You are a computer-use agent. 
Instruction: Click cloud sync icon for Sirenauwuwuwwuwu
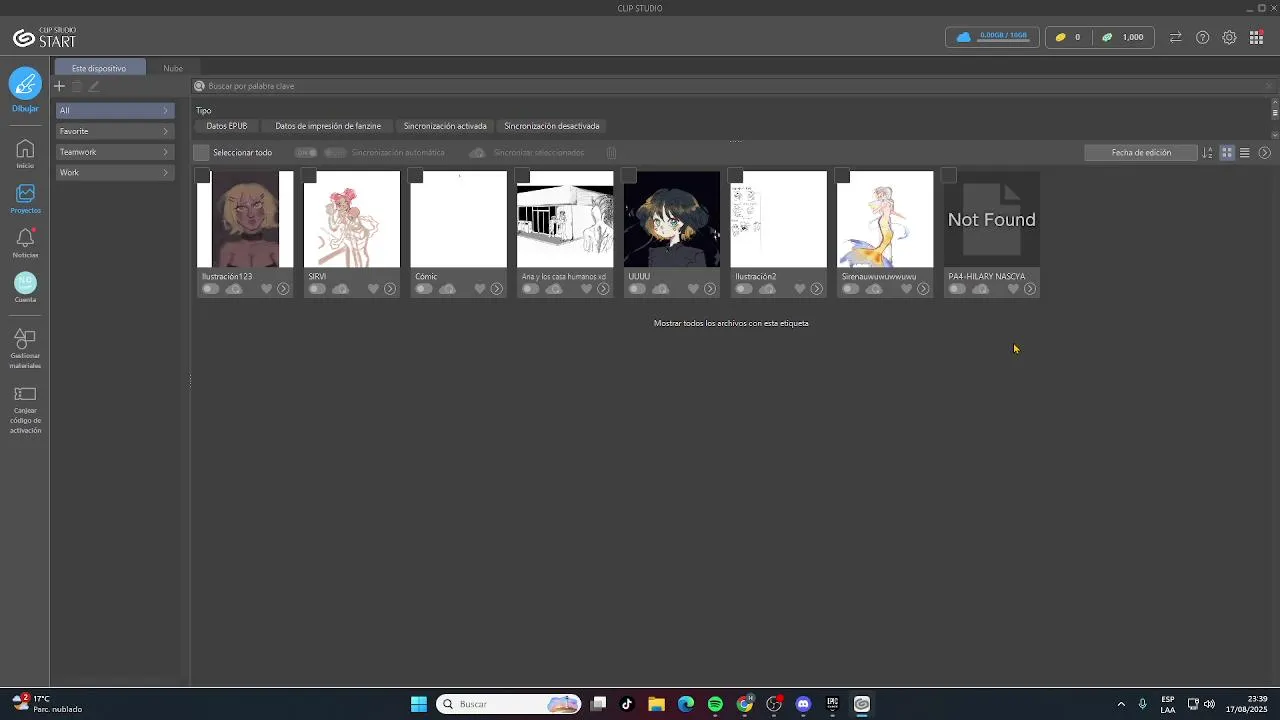pos(874,289)
